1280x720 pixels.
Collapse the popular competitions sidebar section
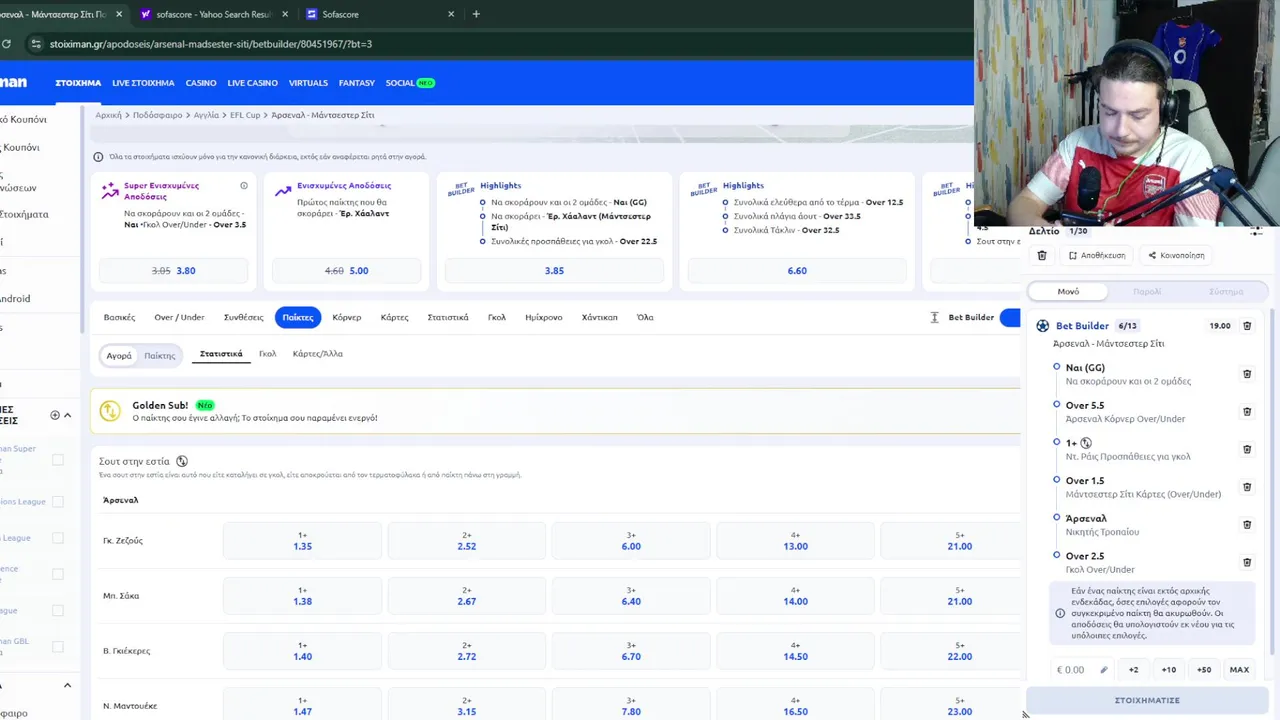67,415
